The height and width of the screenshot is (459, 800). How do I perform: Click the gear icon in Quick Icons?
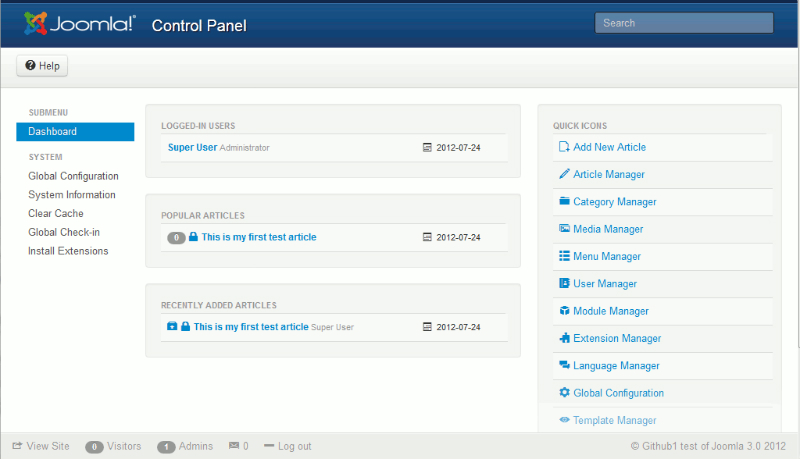(x=564, y=393)
